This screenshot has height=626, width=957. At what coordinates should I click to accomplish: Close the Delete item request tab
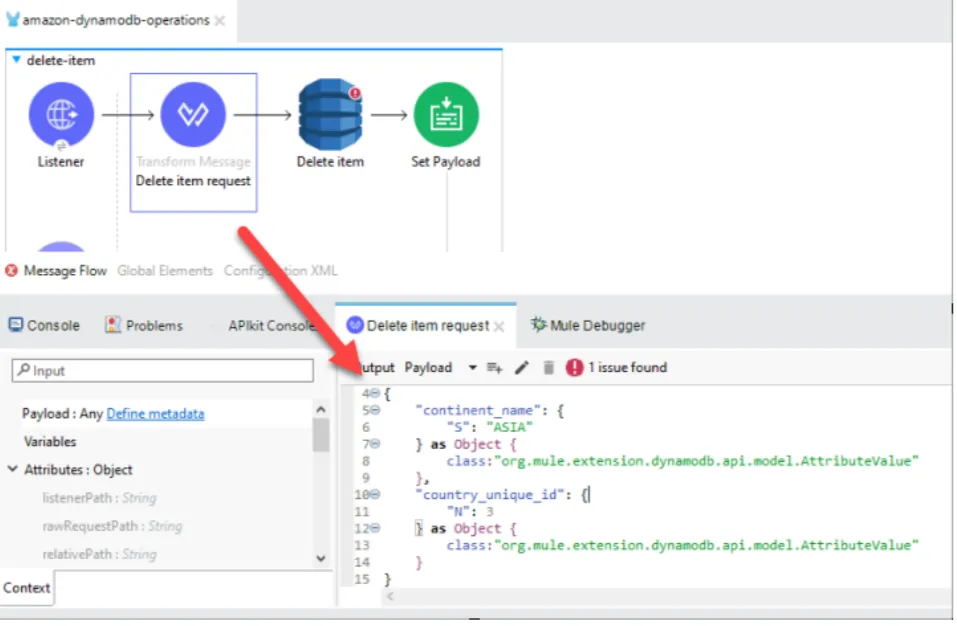tap(499, 326)
